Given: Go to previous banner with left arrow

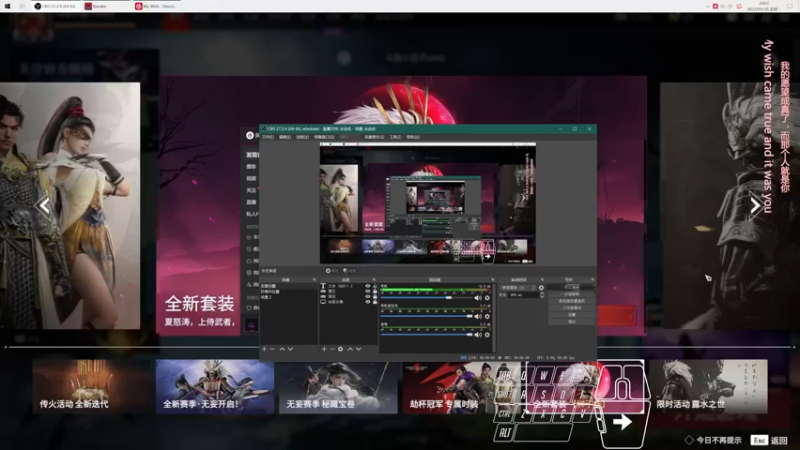Looking at the screenshot, I should tap(44, 206).
